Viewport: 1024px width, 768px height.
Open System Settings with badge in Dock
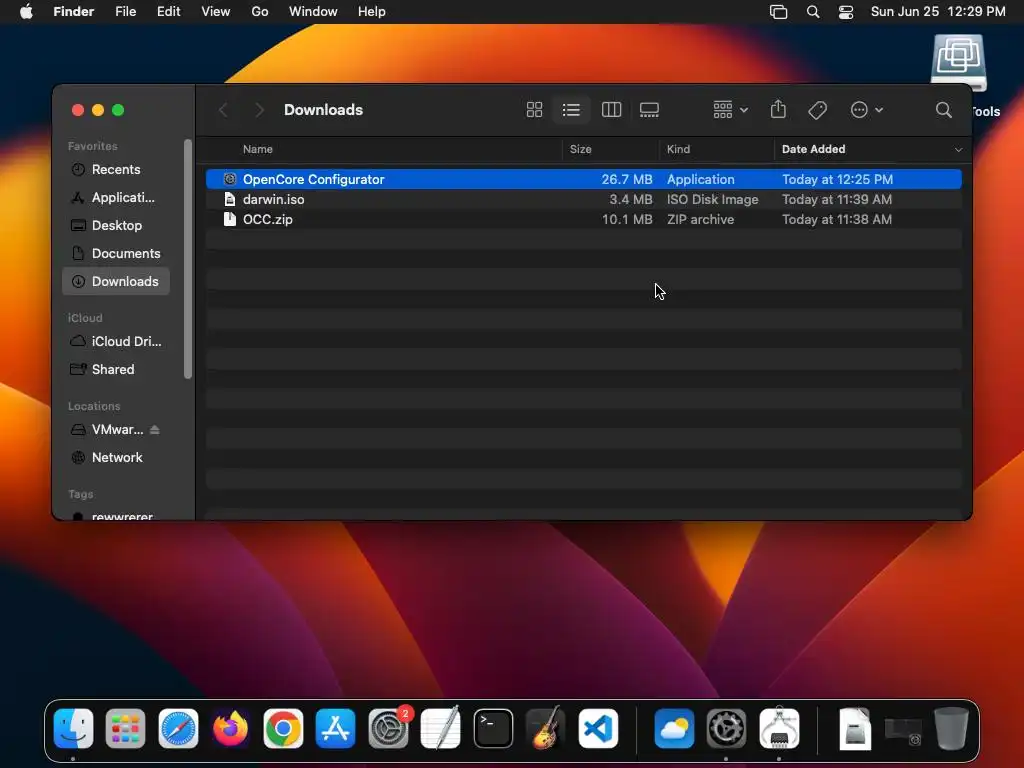[389, 728]
